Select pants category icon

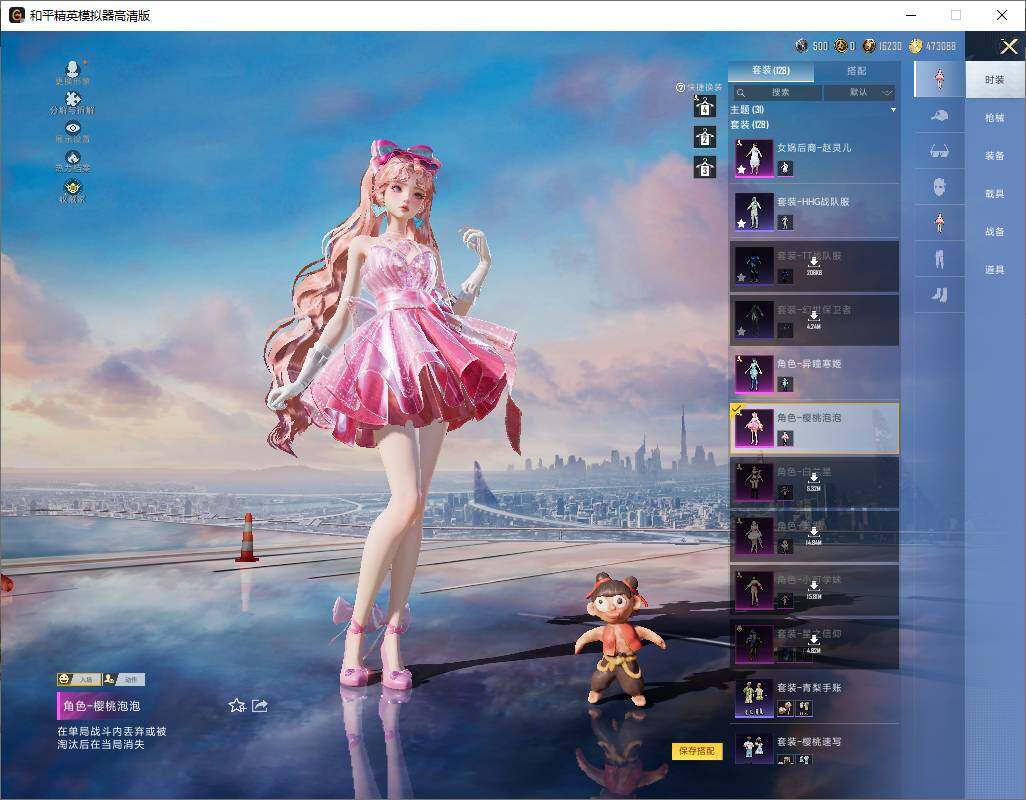click(939, 259)
